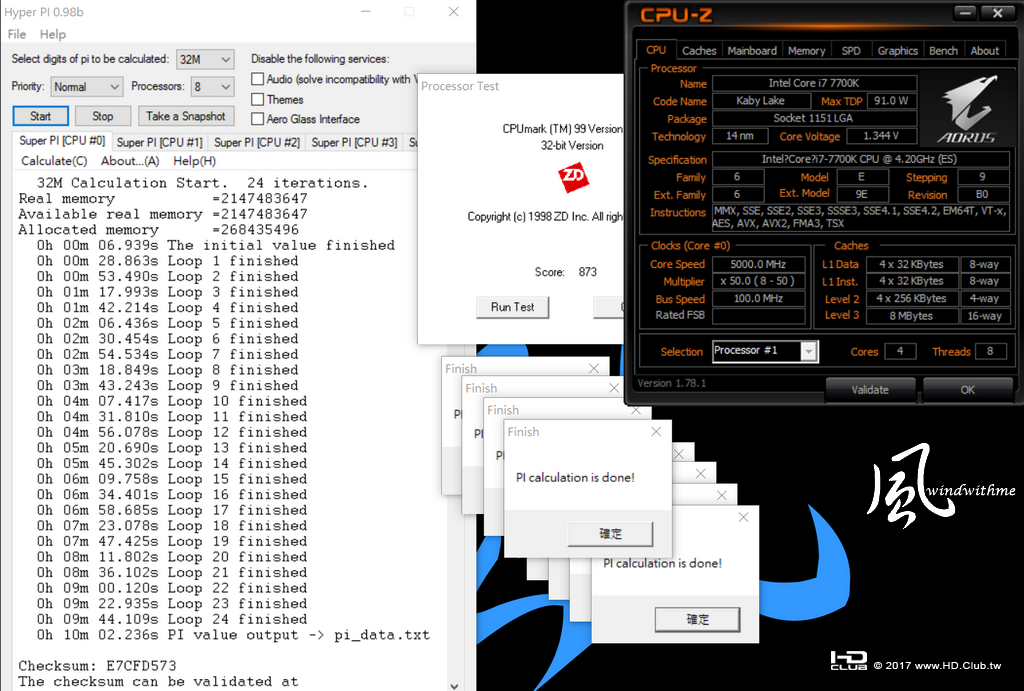The height and width of the screenshot is (691, 1024).
Task: Switch to the Mainboard tab
Action: (752, 50)
